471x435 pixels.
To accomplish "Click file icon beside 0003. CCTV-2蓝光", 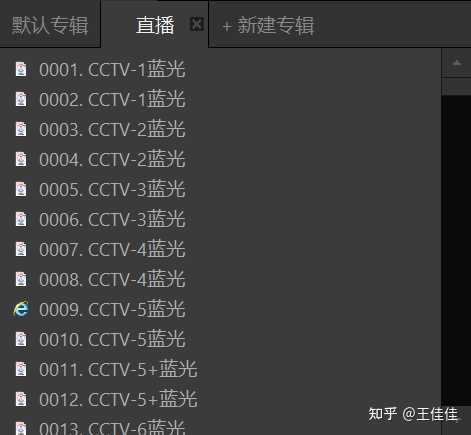I will (21, 129).
